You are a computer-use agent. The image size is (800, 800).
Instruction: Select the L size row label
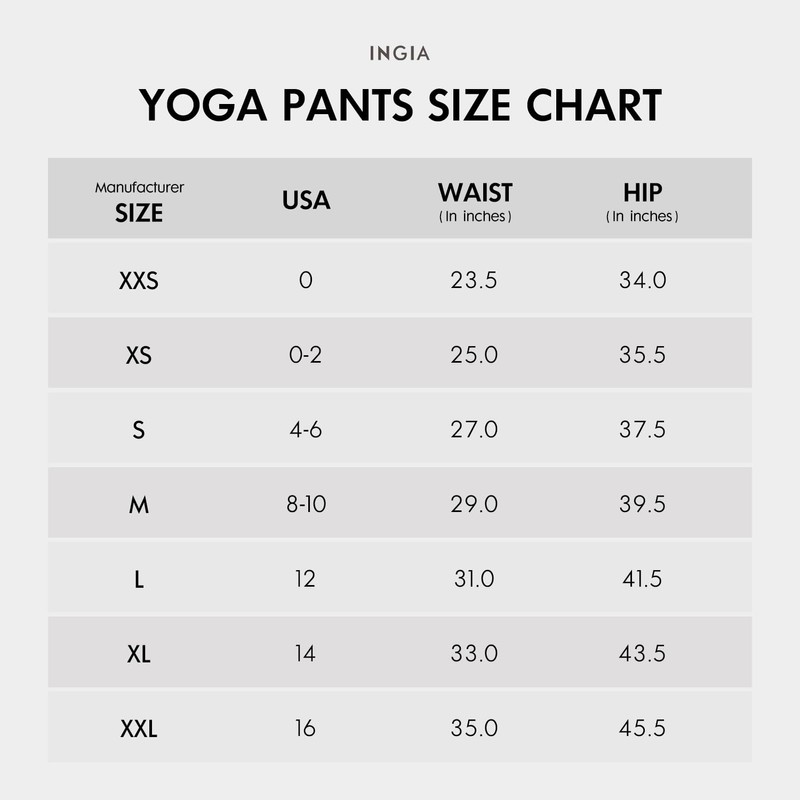pos(139,579)
